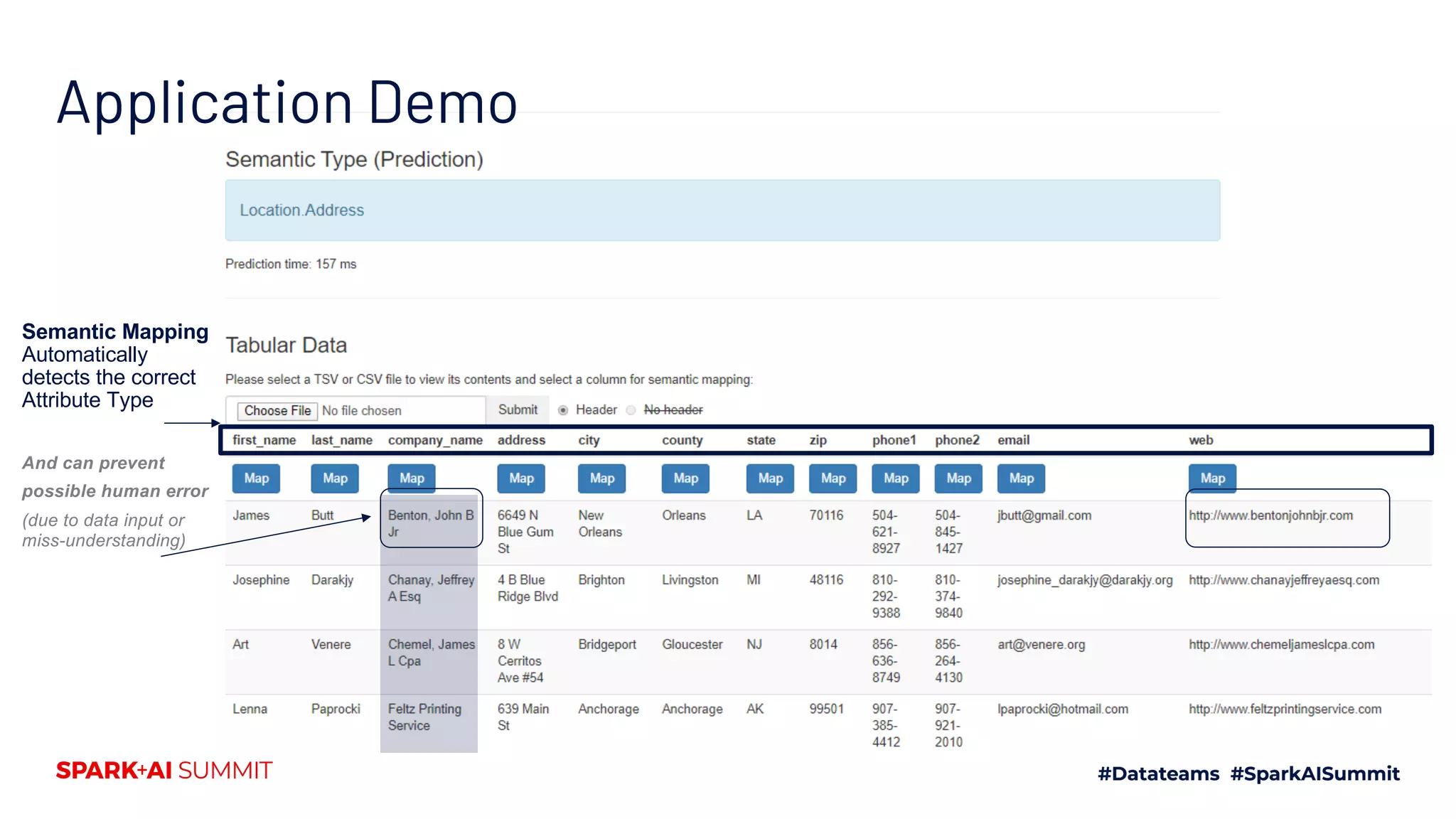Click the cell 'Bridgeport'
The image size is (1456, 819).
pyautogui.click(x=606, y=645)
